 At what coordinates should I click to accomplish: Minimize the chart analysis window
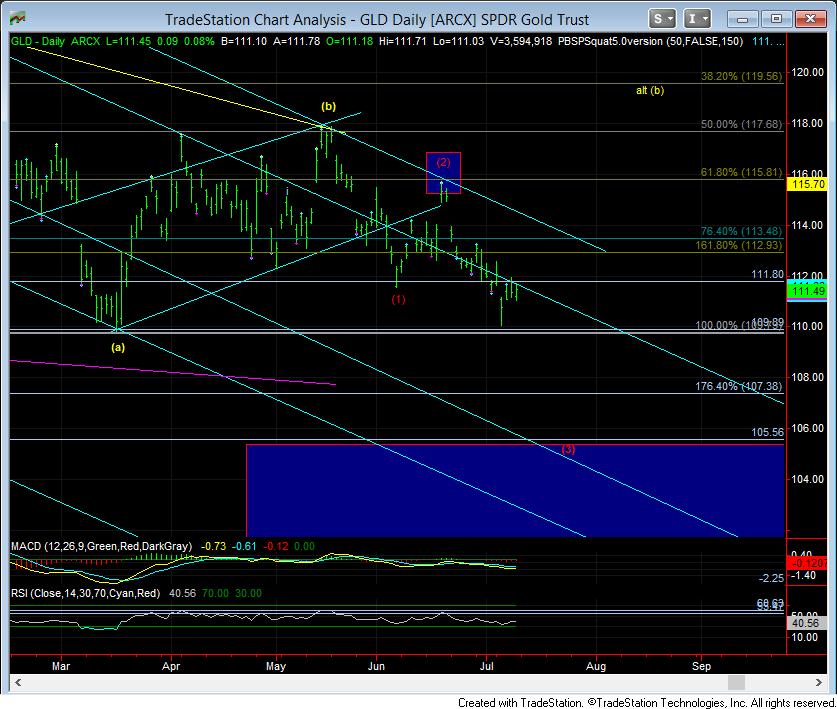coord(742,19)
